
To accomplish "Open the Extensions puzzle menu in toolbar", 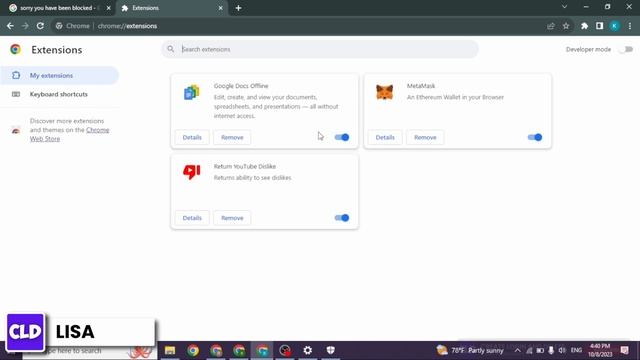I will tap(584, 26).
